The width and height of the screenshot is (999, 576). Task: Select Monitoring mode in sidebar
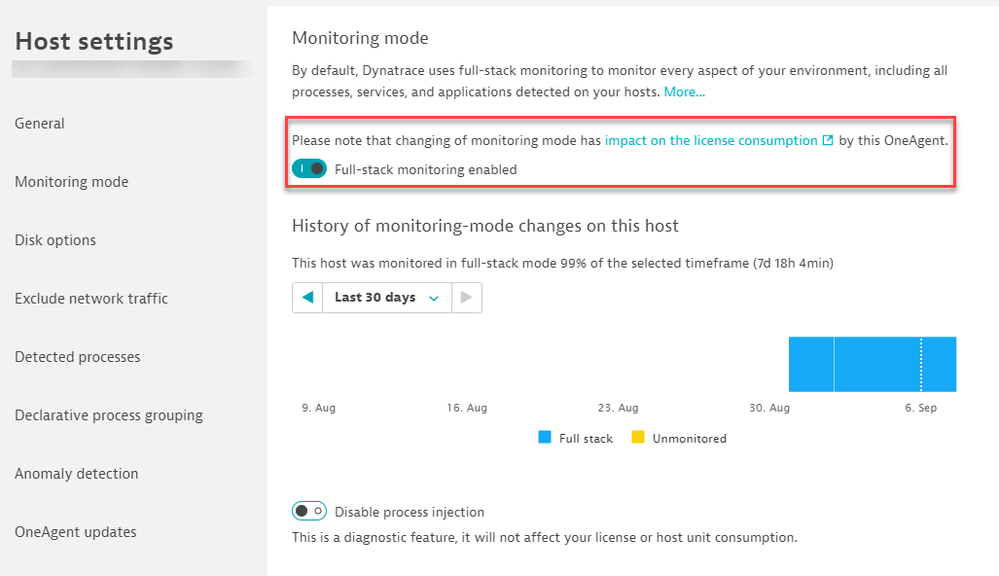[72, 182]
